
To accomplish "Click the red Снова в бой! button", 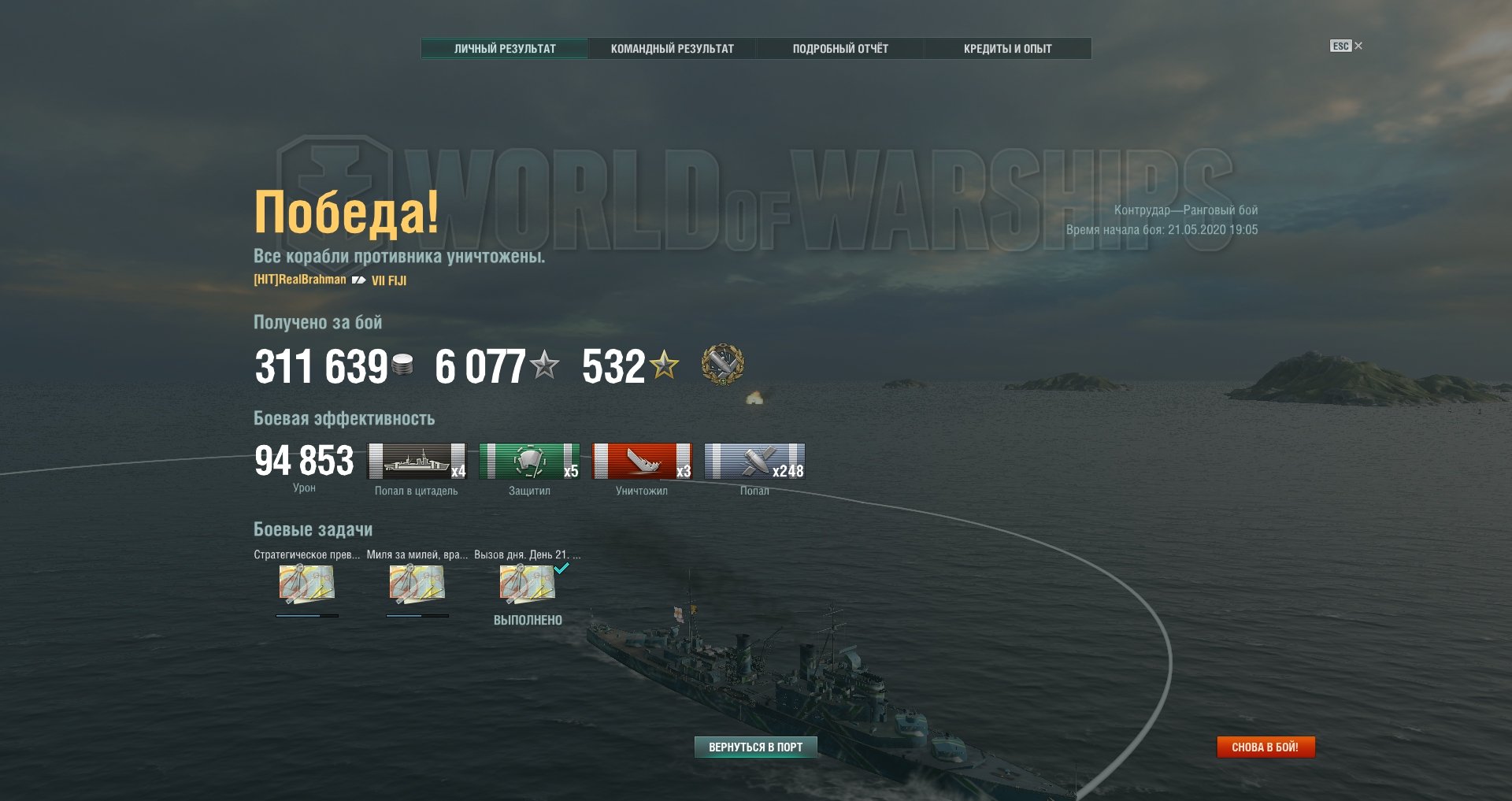I will [1266, 747].
